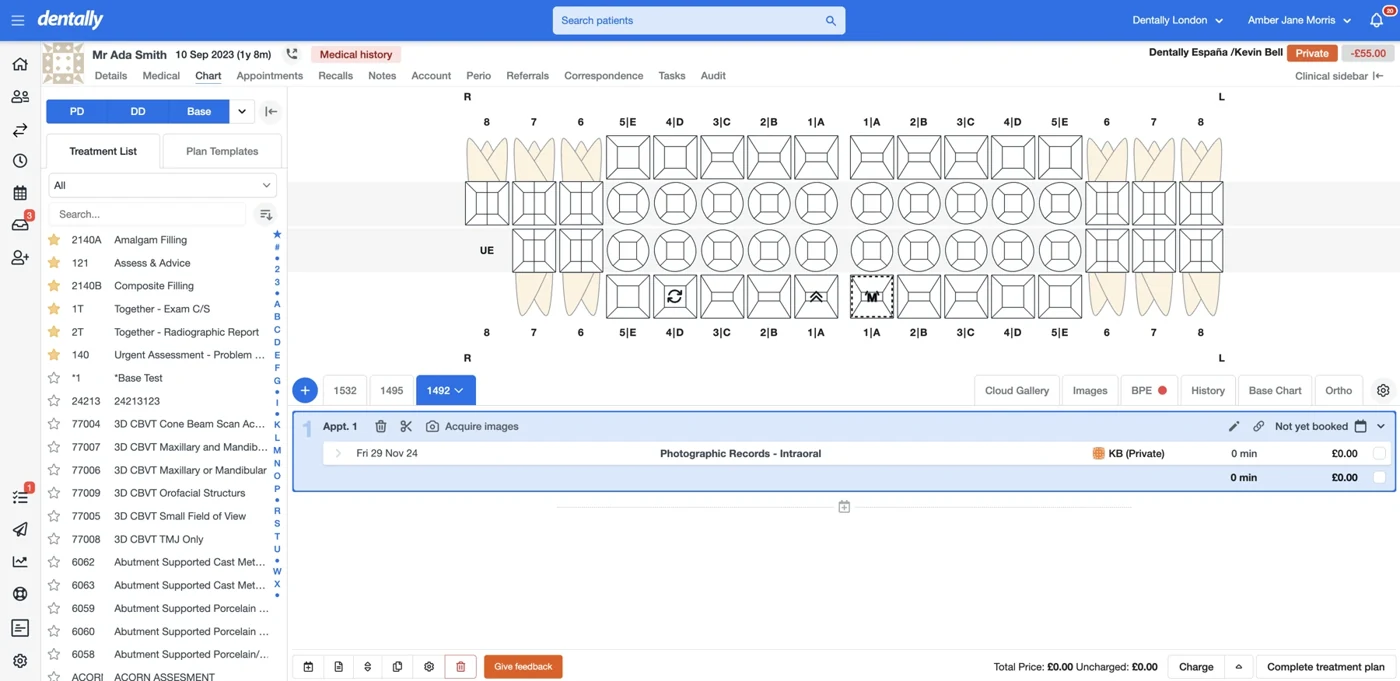Open the Amber Jane Morris user menu
The height and width of the screenshot is (681, 1400).
pyautogui.click(x=1299, y=20)
